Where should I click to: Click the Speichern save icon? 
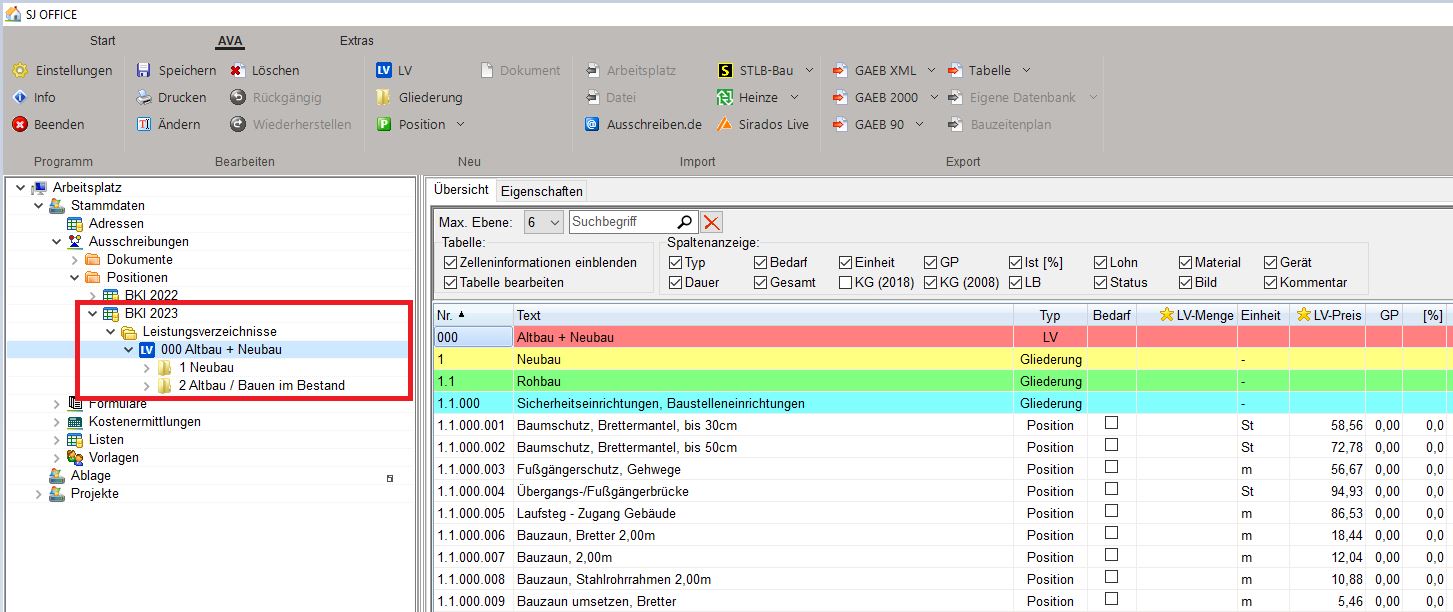[x=143, y=70]
